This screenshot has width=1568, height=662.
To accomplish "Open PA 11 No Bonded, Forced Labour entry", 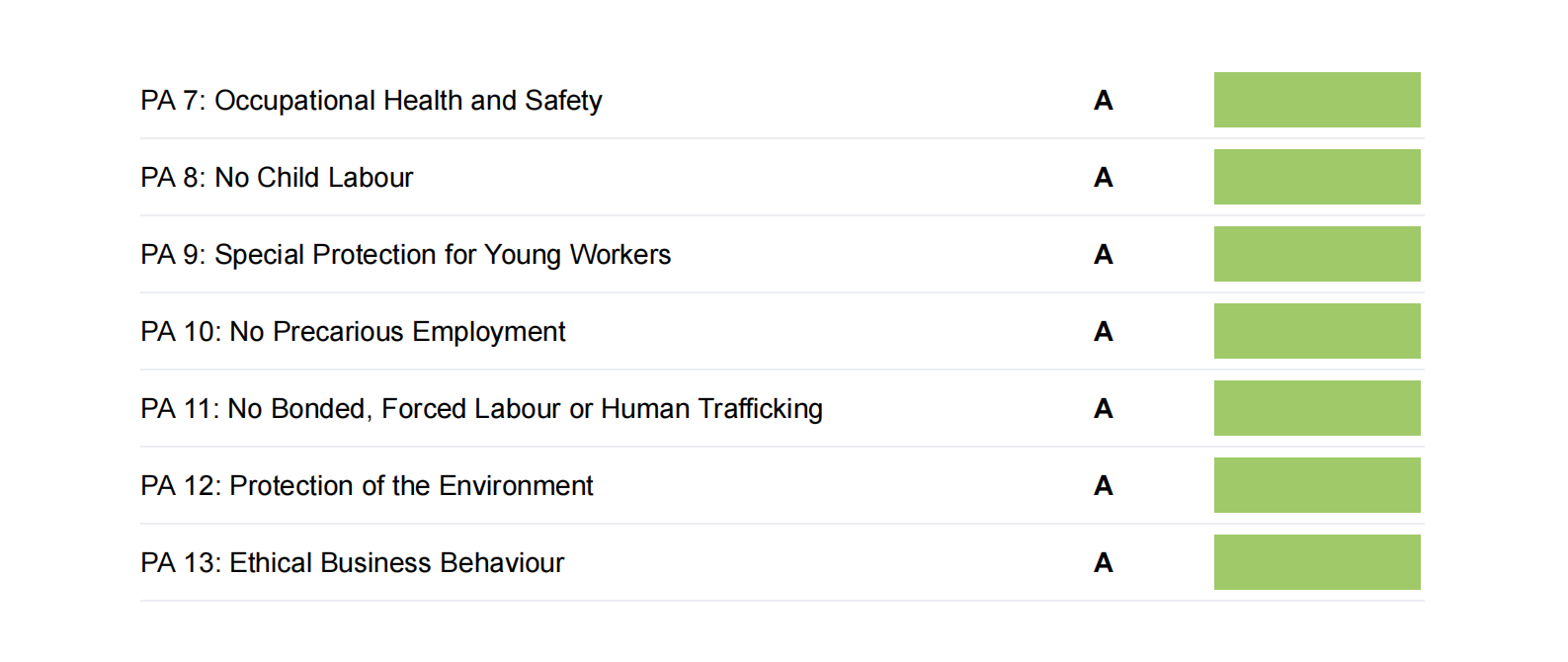I will point(481,409).
